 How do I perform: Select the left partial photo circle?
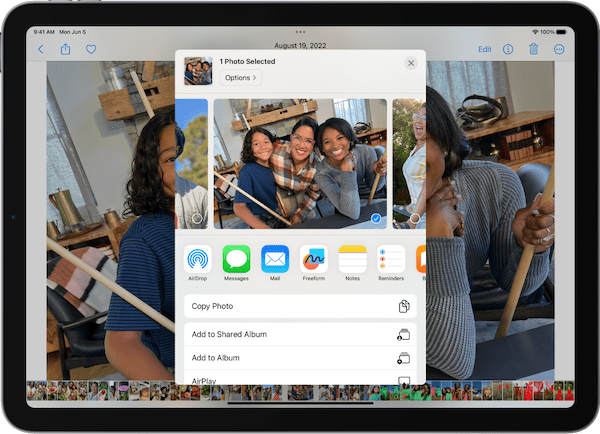click(x=197, y=219)
